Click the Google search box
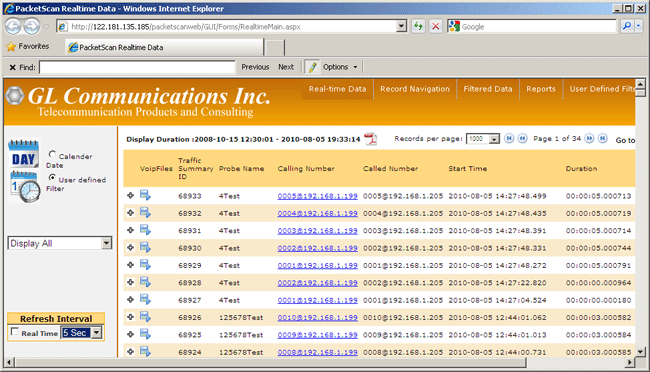Image resolution: width=650 pixels, height=372 pixels. pyautogui.click(x=532, y=27)
